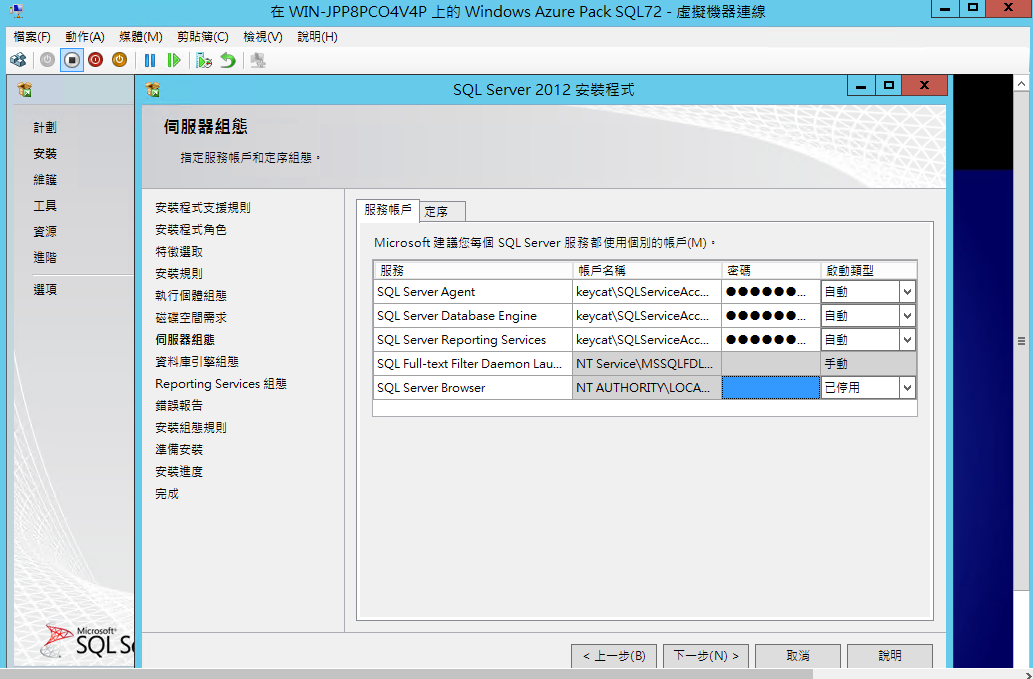Viewport: 1033px width, 679px height.
Task: Click the VM window vertical scrollbar up arrow
Action: click(x=1021, y=84)
